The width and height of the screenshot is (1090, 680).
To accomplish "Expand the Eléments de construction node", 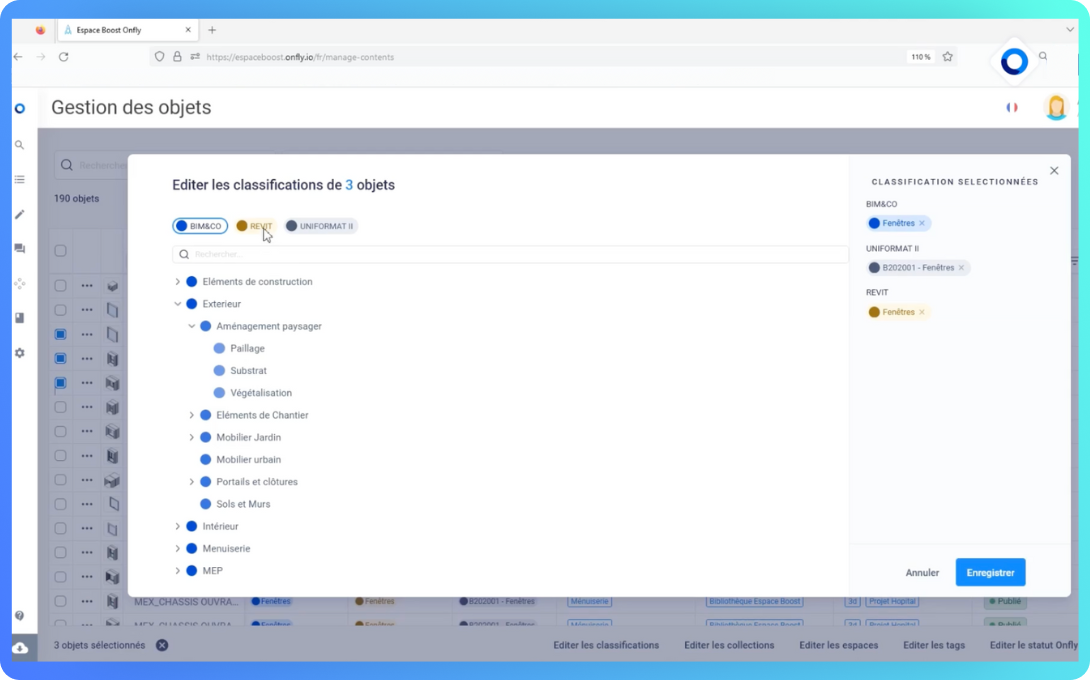I will (x=178, y=282).
